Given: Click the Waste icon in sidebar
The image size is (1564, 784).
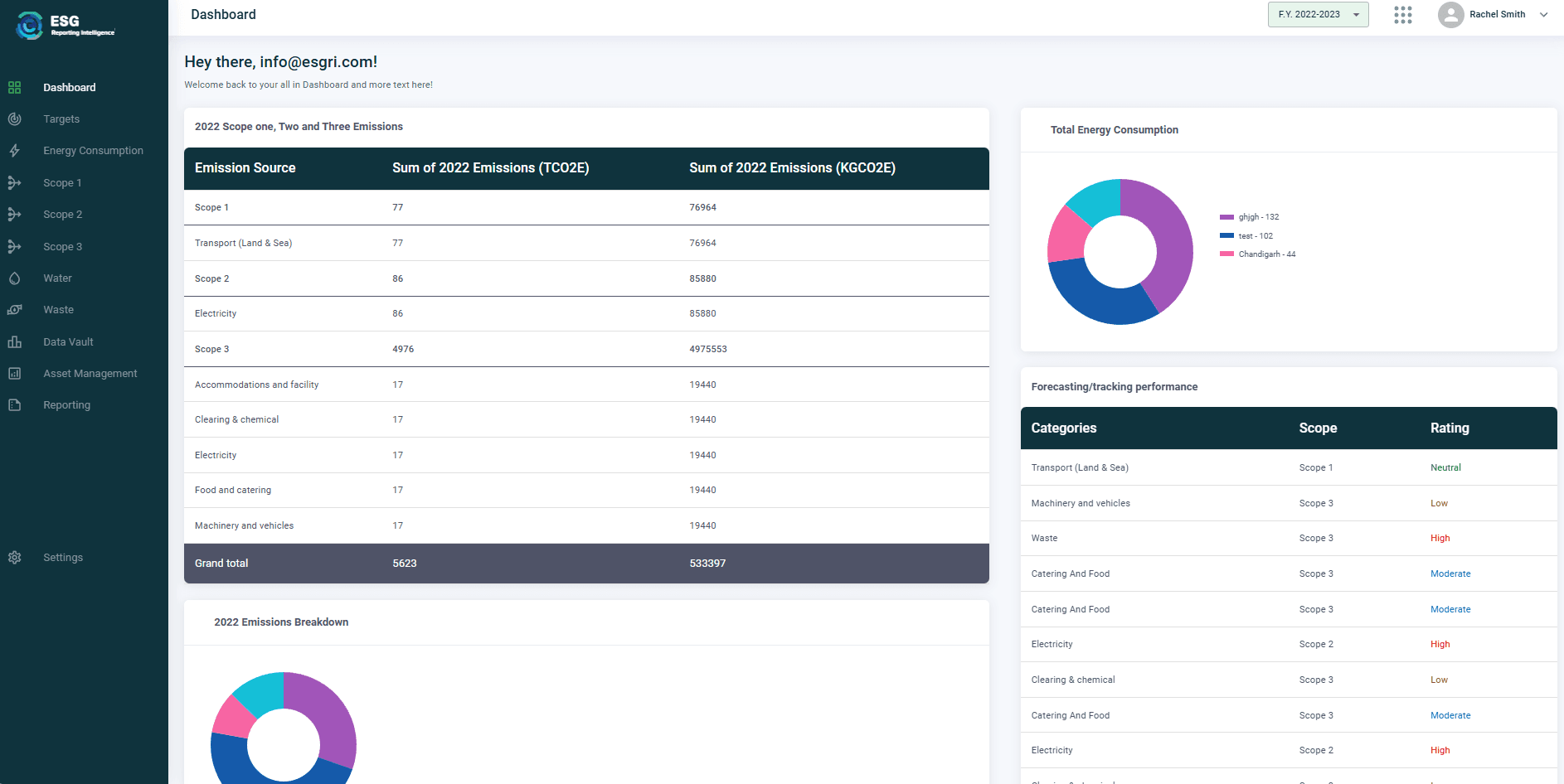Looking at the screenshot, I should 14,310.
